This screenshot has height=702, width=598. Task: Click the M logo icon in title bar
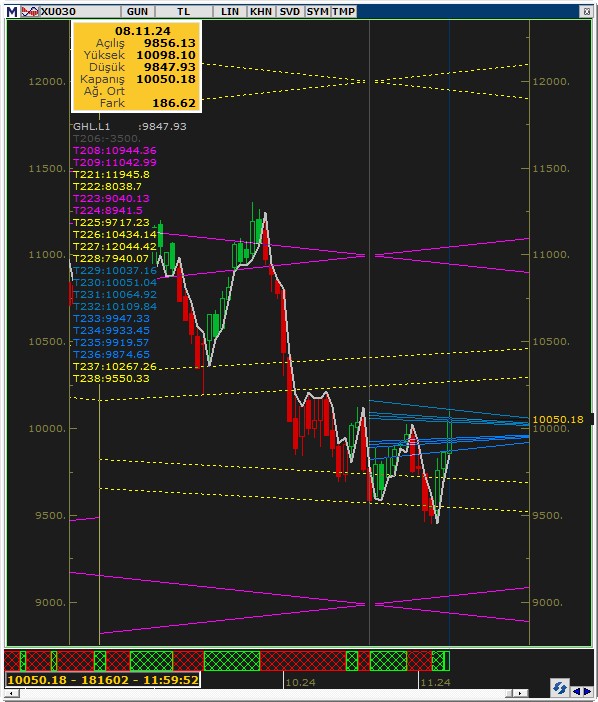pyautogui.click(x=12, y=12)
